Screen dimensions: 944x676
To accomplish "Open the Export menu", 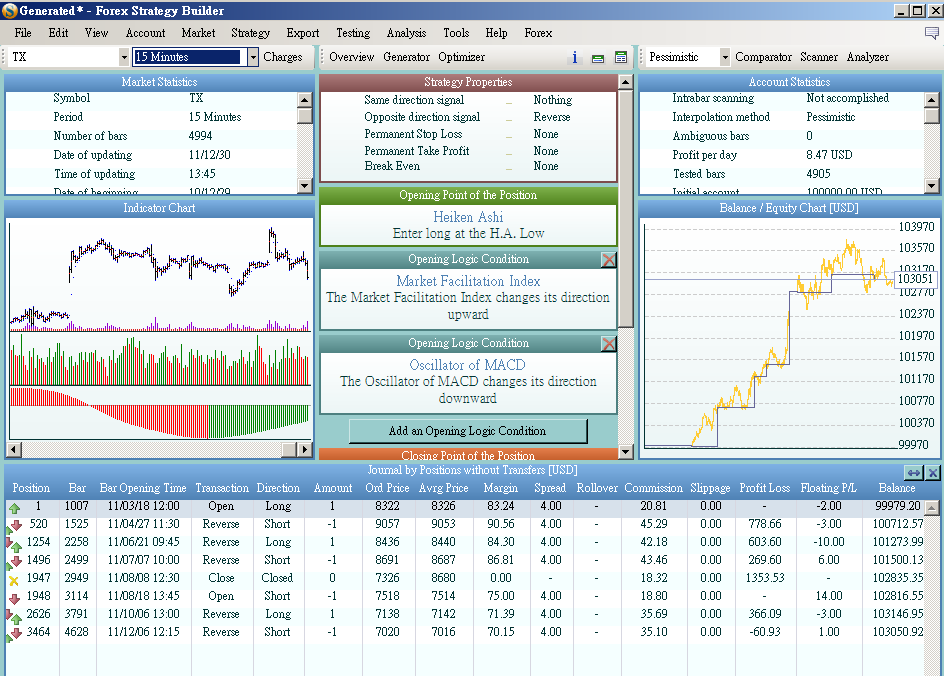I will (x=303, y=33).
